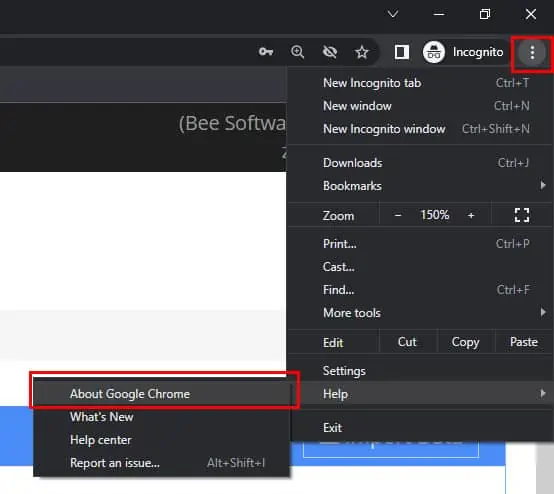554x494 pixels.
Task: Bookmark this page with the star icon
Action: pos(362,52)
